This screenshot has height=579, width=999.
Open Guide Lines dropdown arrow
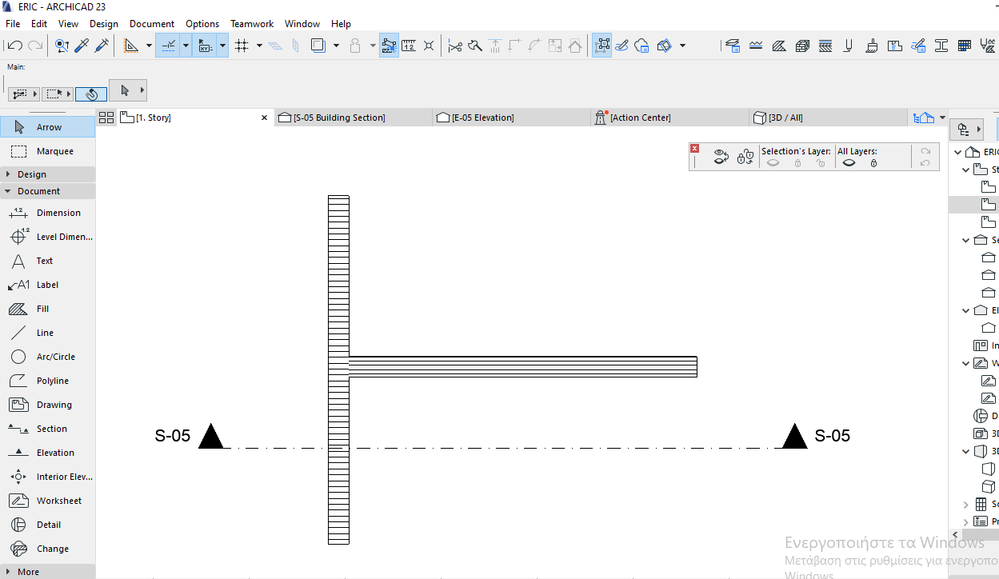tap(185, 46)
